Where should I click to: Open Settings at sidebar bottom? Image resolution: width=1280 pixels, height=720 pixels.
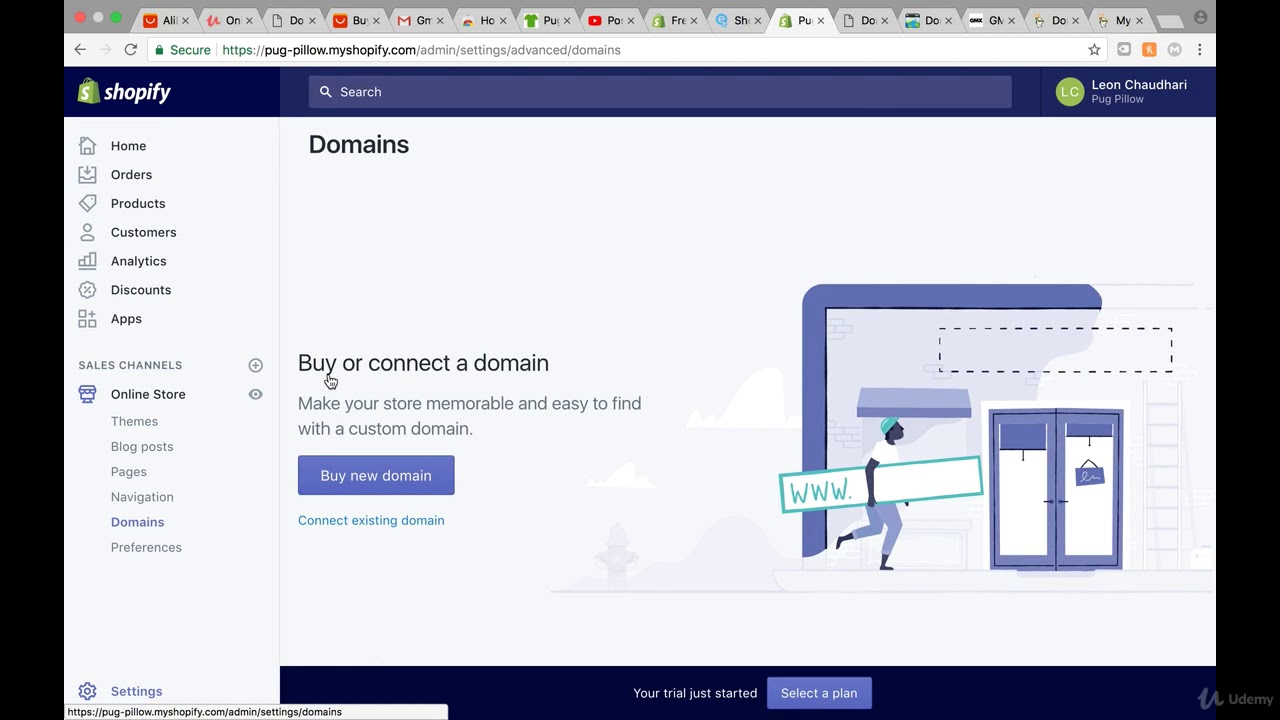(x=136, y=692)
